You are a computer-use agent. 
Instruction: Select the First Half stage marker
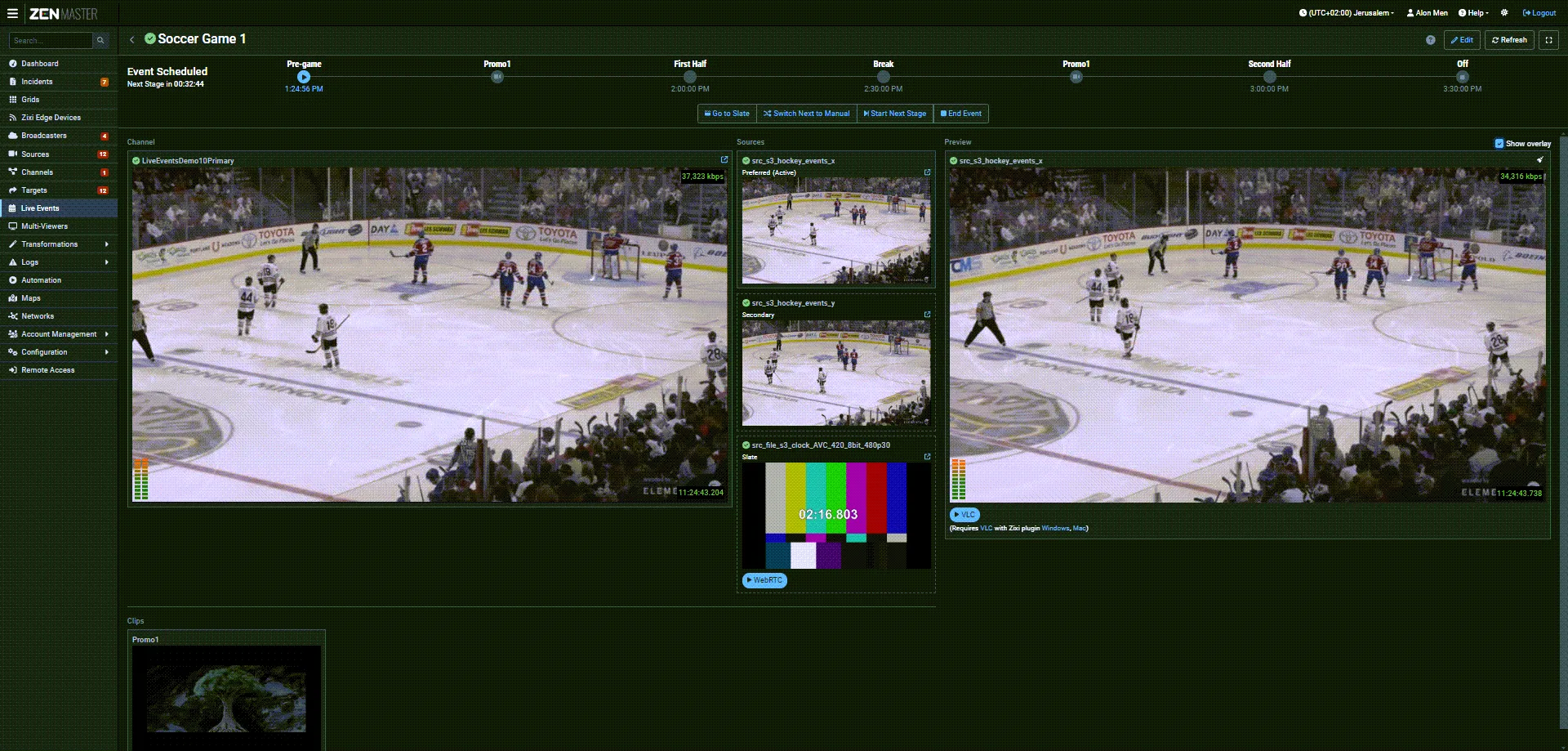690,77
